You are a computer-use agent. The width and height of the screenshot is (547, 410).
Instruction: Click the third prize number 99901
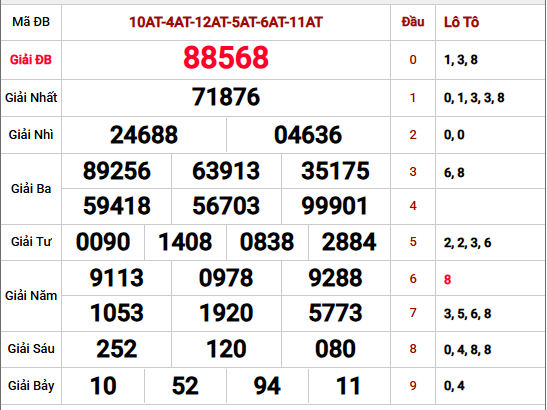pyautogui.click(x=335, y=206)
